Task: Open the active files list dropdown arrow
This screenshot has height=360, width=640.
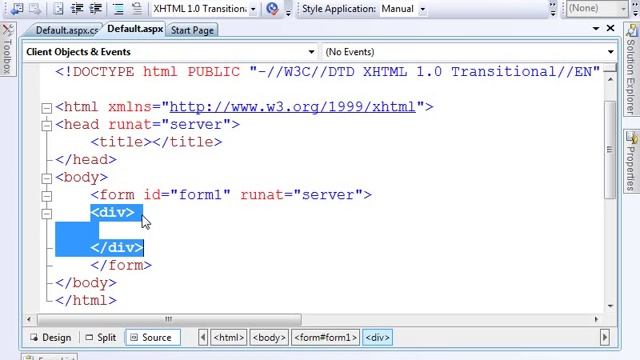Action: (x=596, y=29)
